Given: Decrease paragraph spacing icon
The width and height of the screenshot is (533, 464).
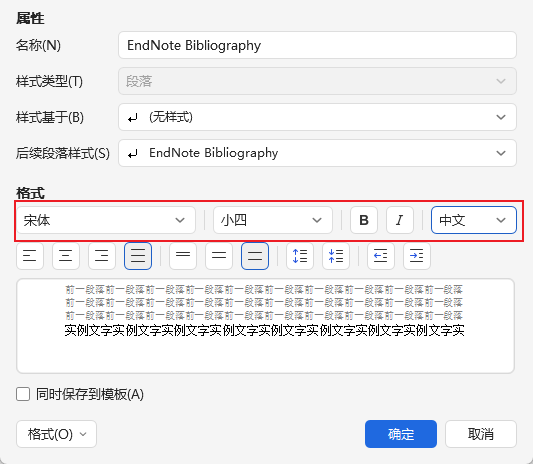Looking at the screenshot, I should (336, 256).
